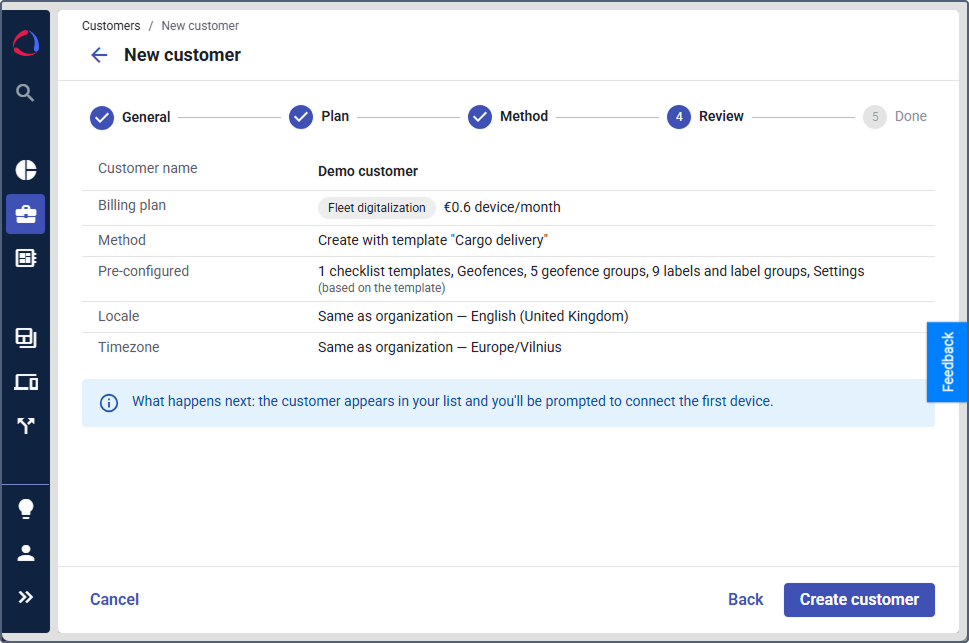Click the merge arrows icon in sidebar
969x643 pixels.
pyautogui.click(x=26, y=425)
